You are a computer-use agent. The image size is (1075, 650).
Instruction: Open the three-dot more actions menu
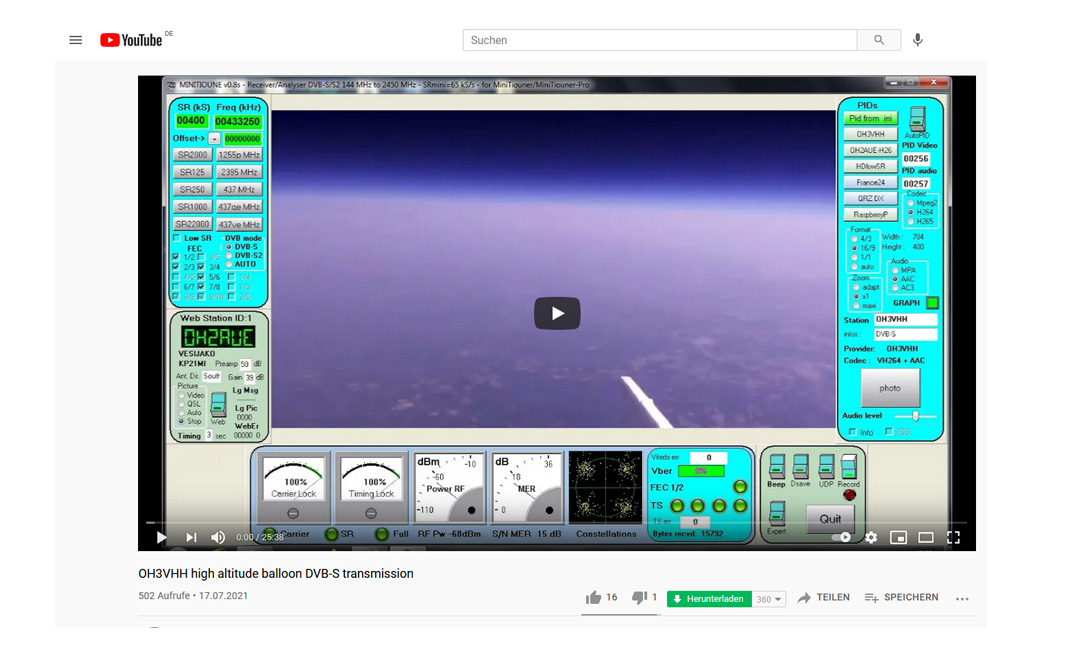coord(962,599)
